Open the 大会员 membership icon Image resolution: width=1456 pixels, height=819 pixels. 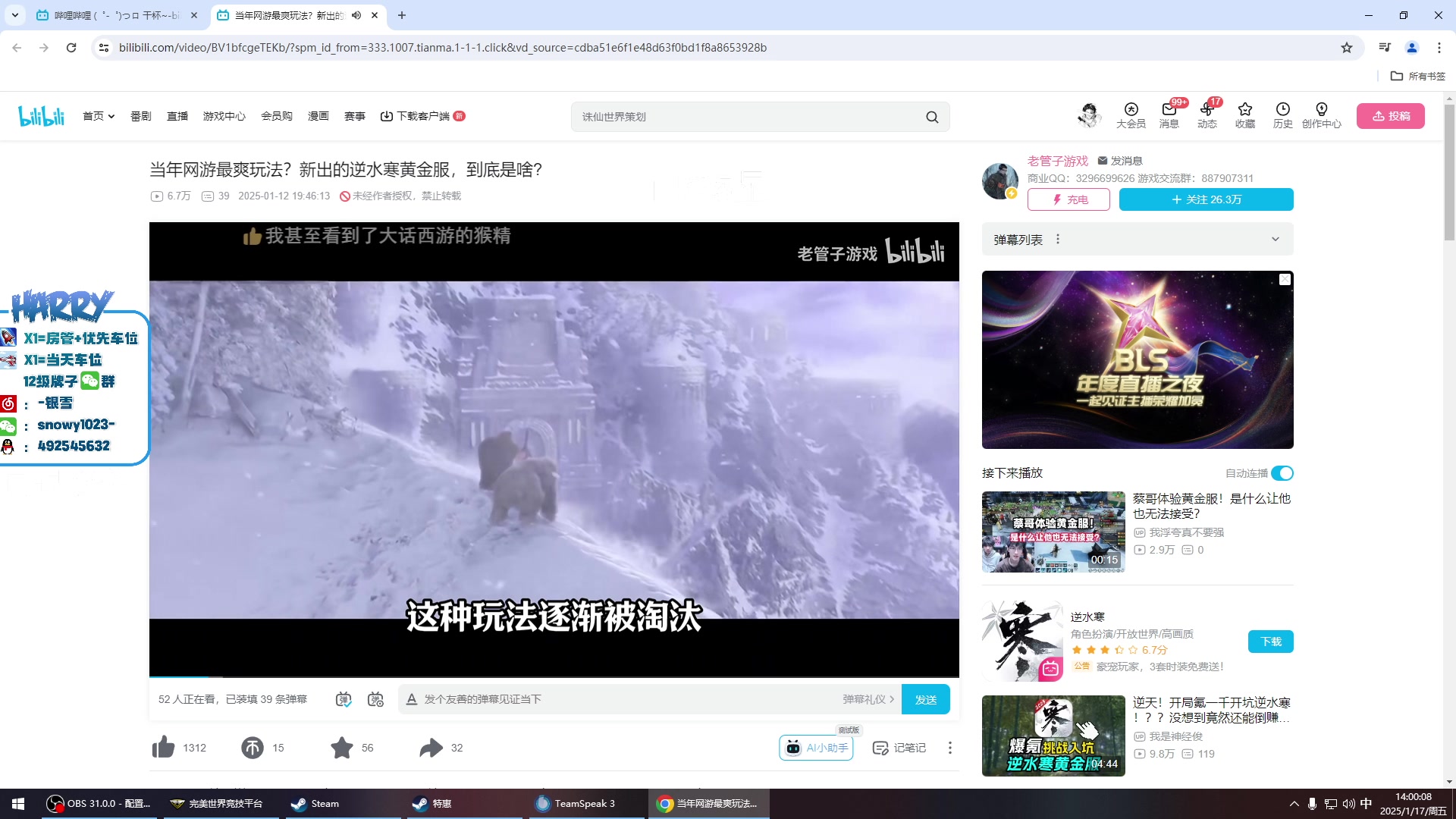tap(1131, 115)
